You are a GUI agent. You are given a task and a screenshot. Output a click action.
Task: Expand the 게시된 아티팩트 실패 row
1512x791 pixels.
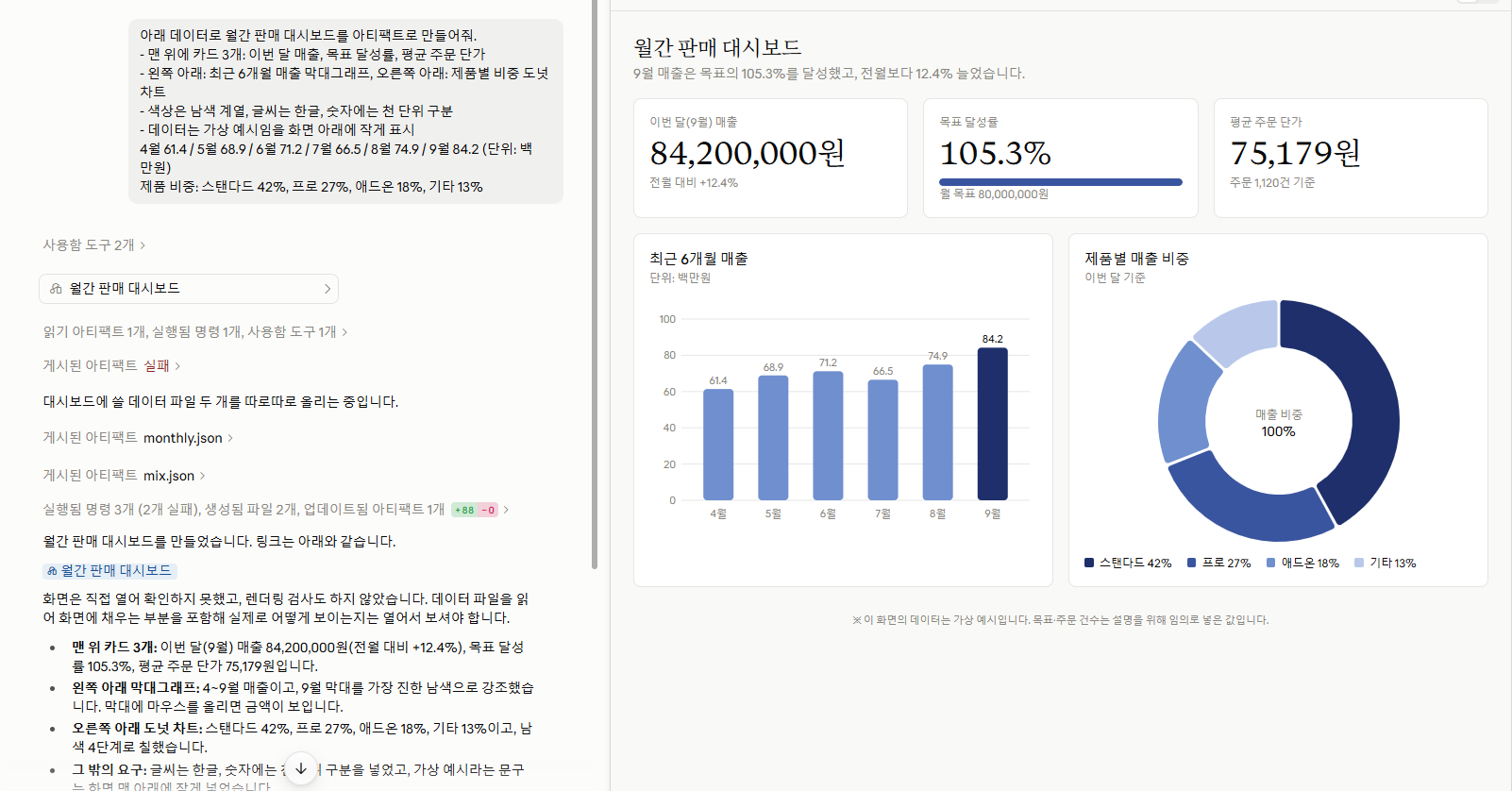(111, 365)
